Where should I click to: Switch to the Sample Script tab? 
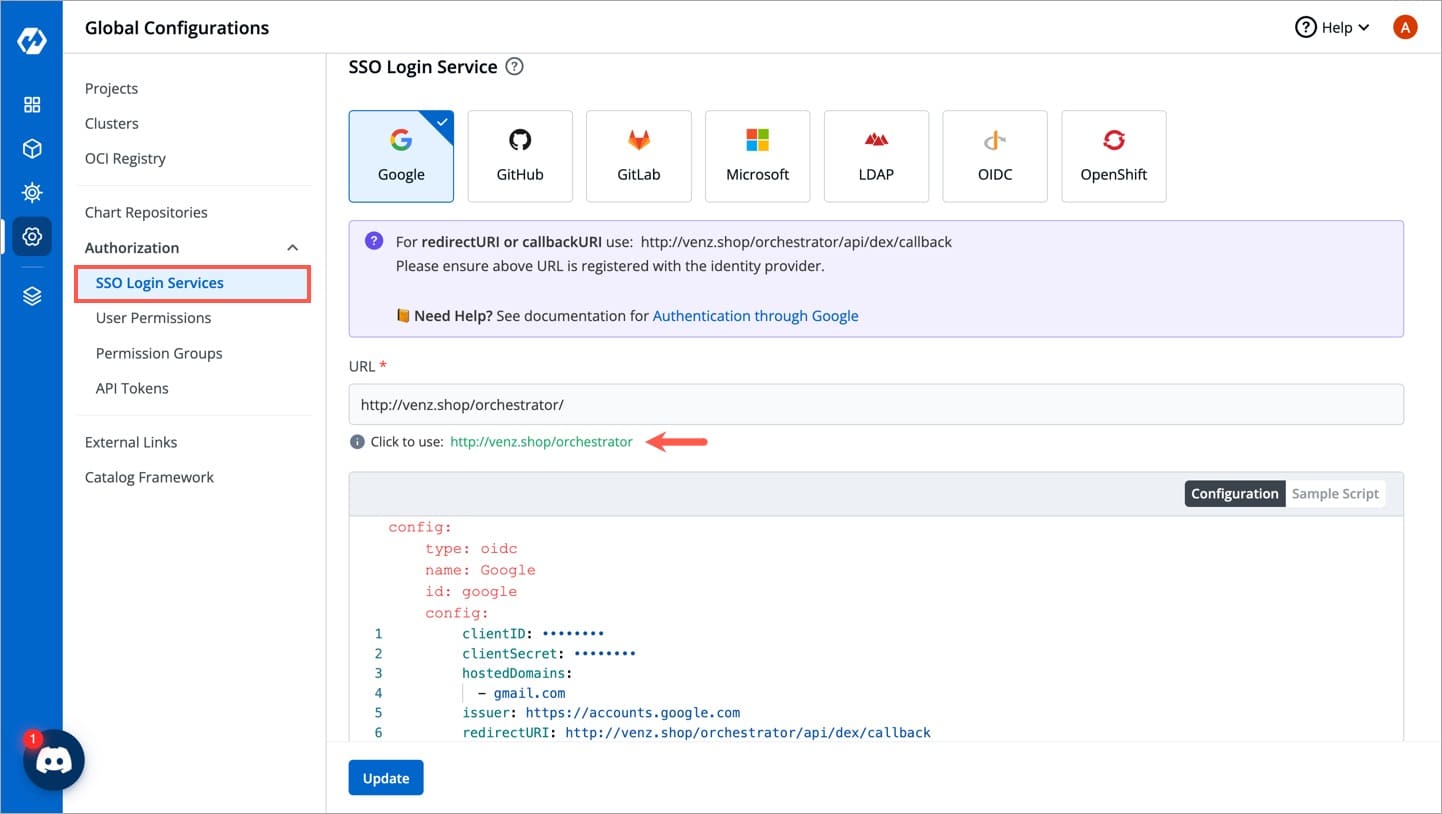[1334, 494]
